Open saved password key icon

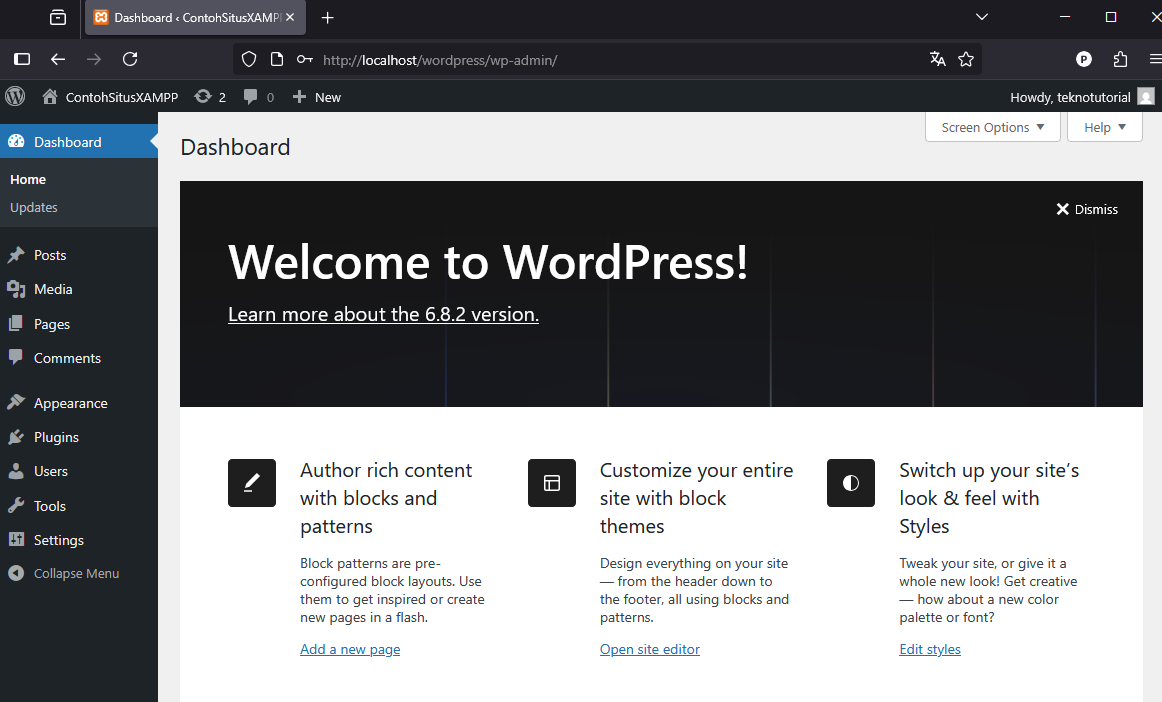pyautogui.click(x=305, y=59)
